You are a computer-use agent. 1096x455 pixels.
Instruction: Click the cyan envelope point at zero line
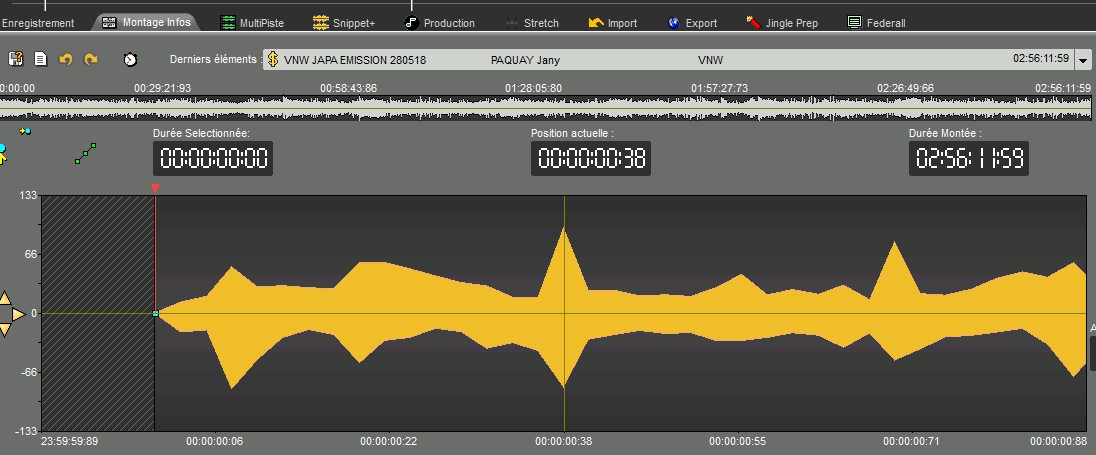[156, 313]
